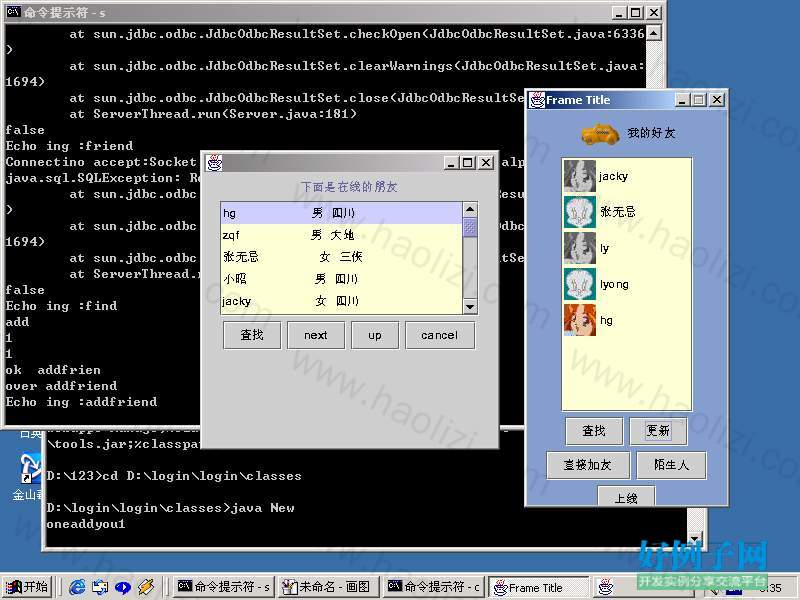Launch Internet Explorer from quick launch

[77, 587]
